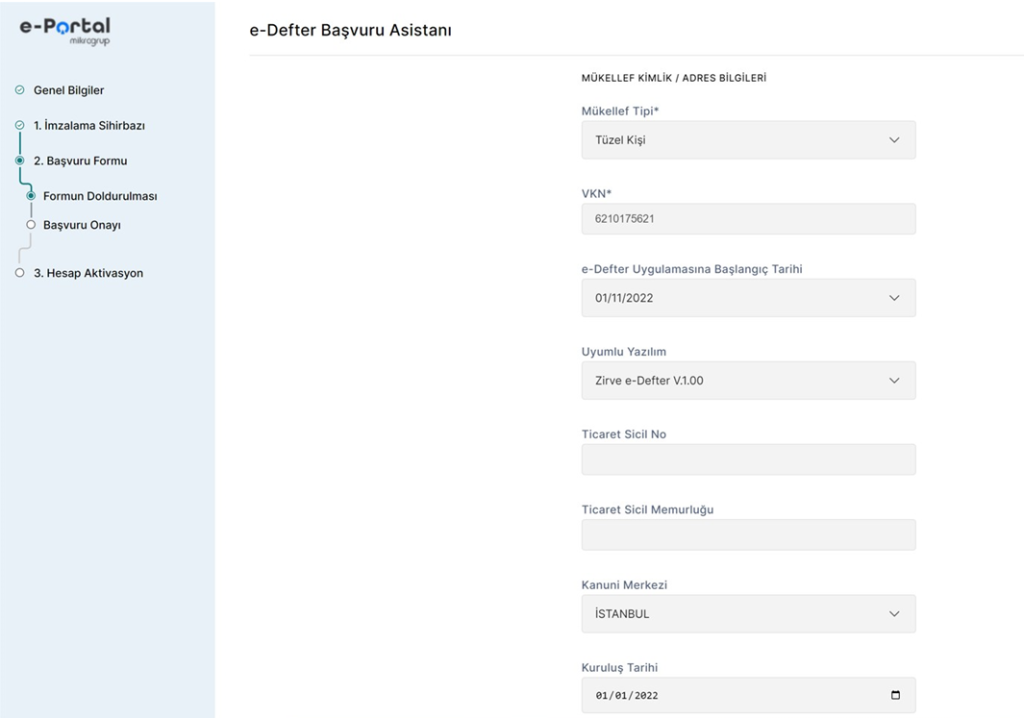Open Başvuru Onayı sub-step
Viewport: 1024px width, 718px height.
81,225
